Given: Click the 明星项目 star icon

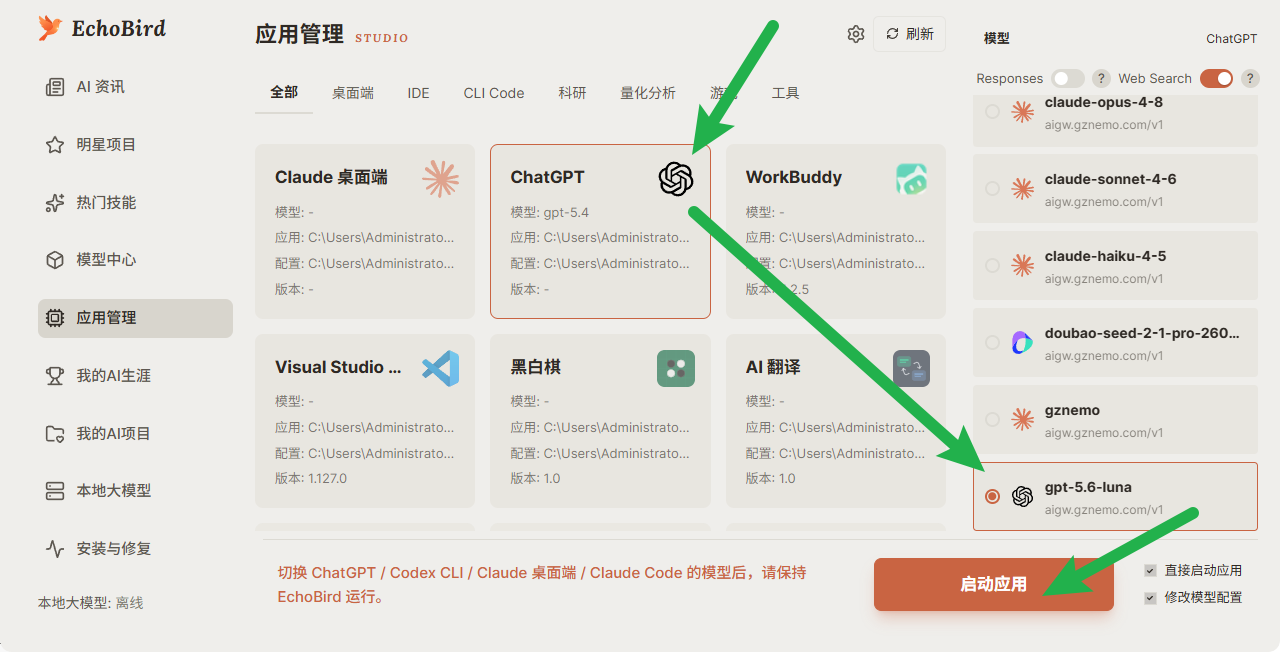Looking at the screenshot, I should (x=55, y=145).
